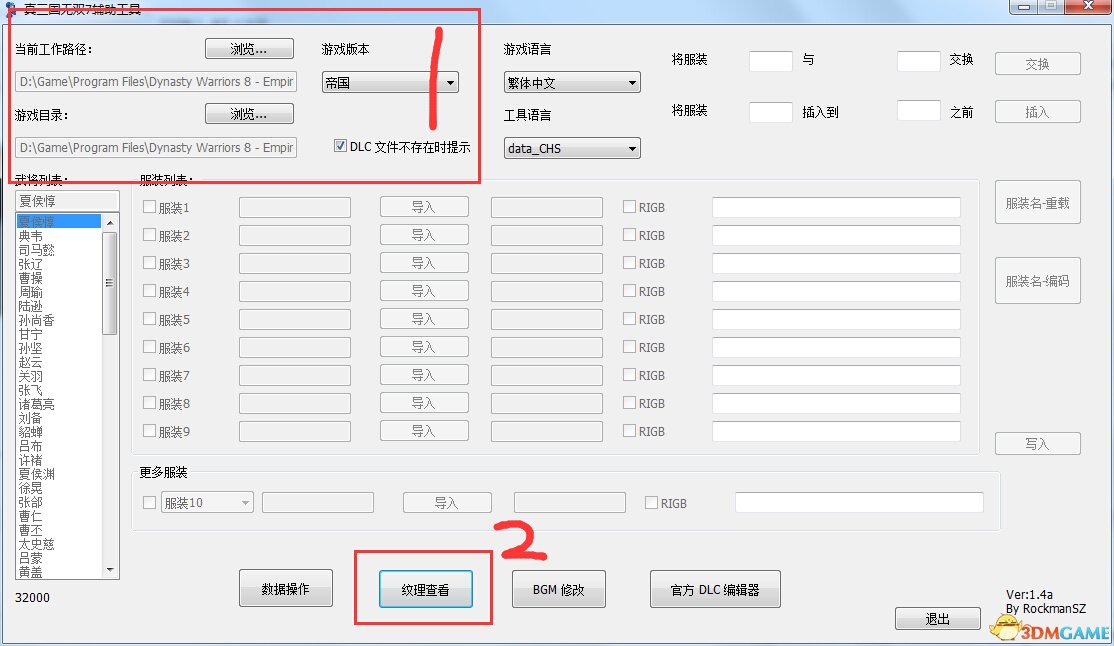Select 黄盖 in the officer list
Screen dimensions: 1114x646
tap(31, 572)
